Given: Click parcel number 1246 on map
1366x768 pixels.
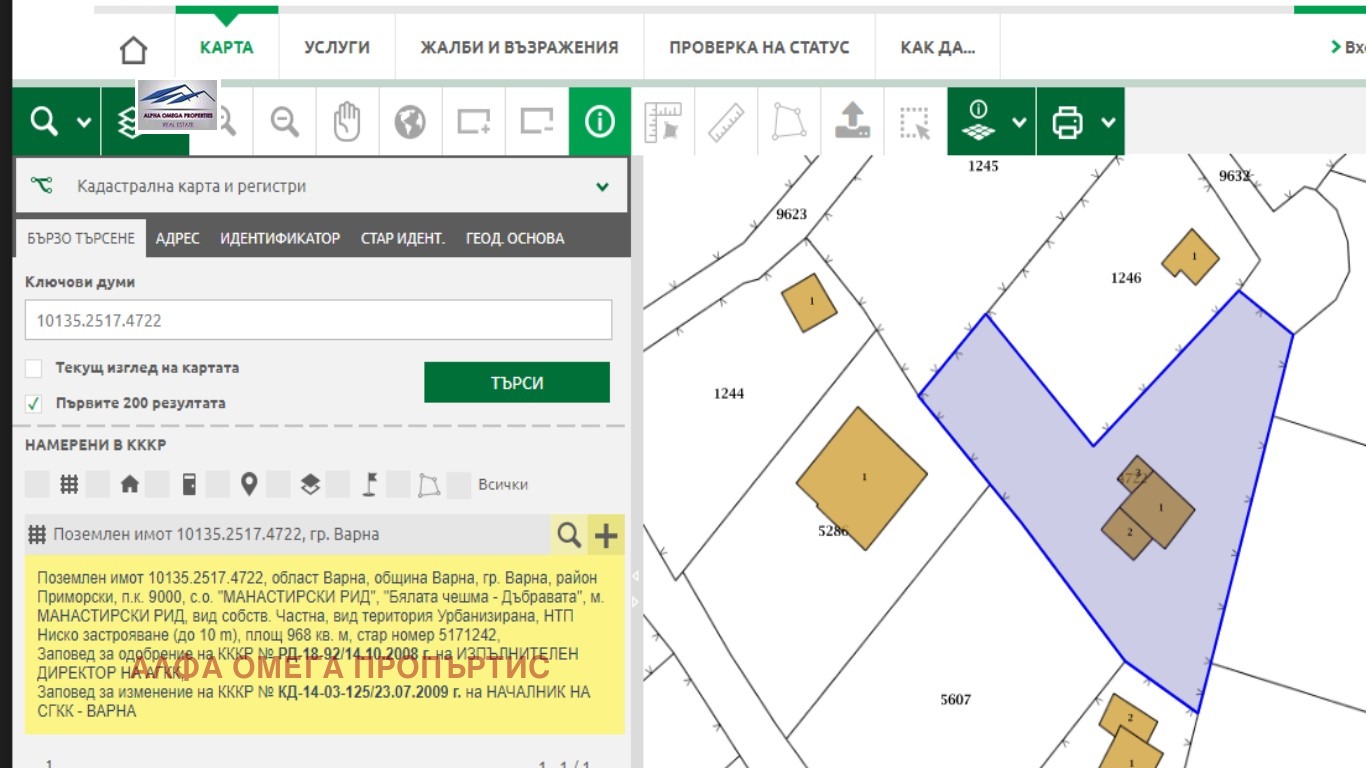Looking at the screenshot, I should pos(1126,278).
